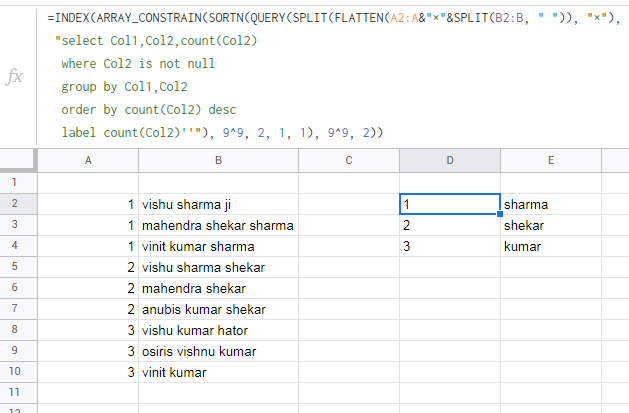Click cell 'mahendra shekar' in row 6
The image size is (629, 413).
pyautogui.click(x=219, y=288)
